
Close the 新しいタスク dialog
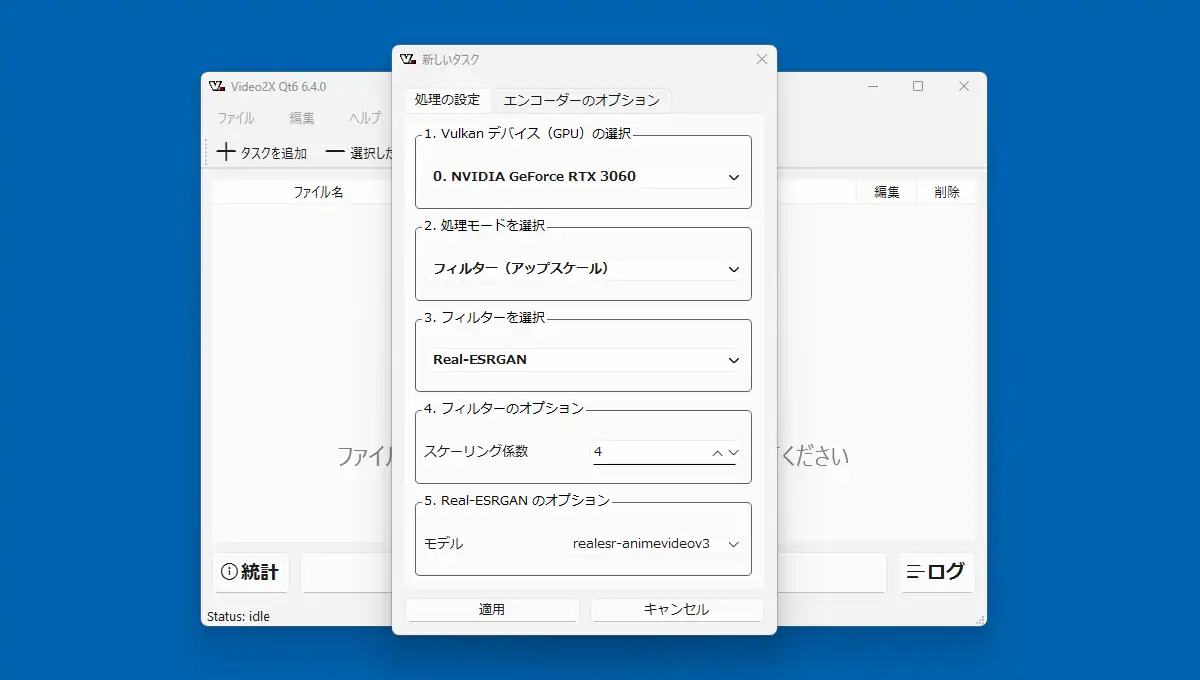pos(762,60)
